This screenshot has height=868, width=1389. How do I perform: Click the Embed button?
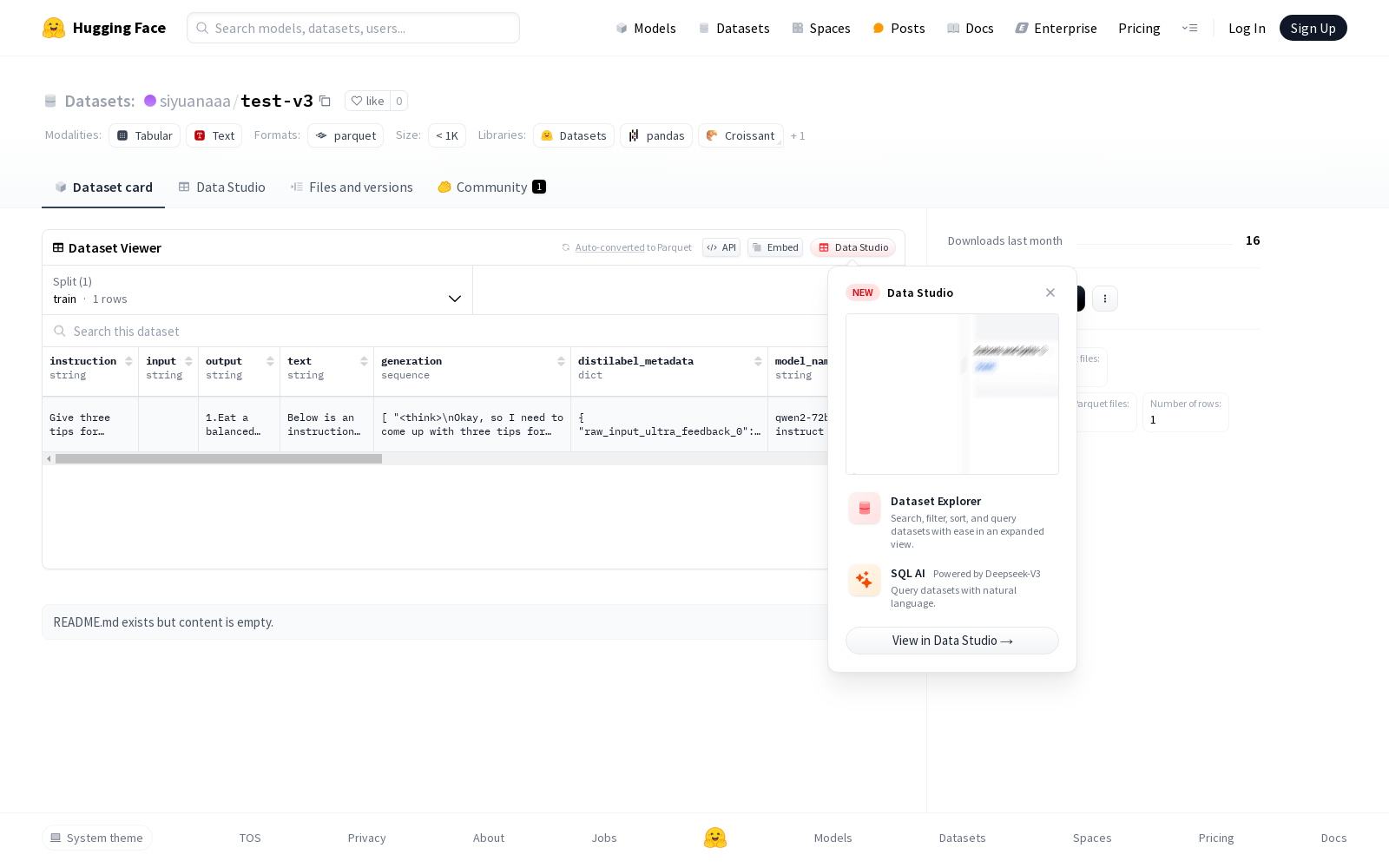[775, 247]
